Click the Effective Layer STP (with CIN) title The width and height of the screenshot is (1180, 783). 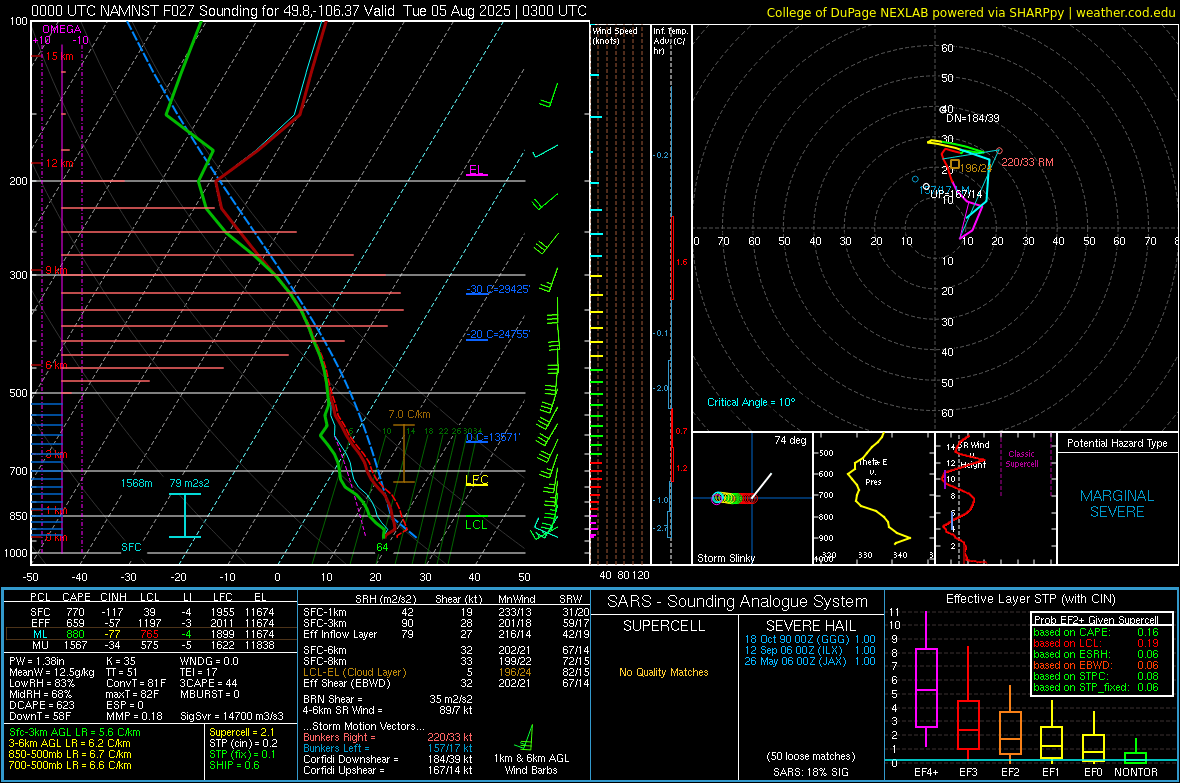[x=1031, y=599]
